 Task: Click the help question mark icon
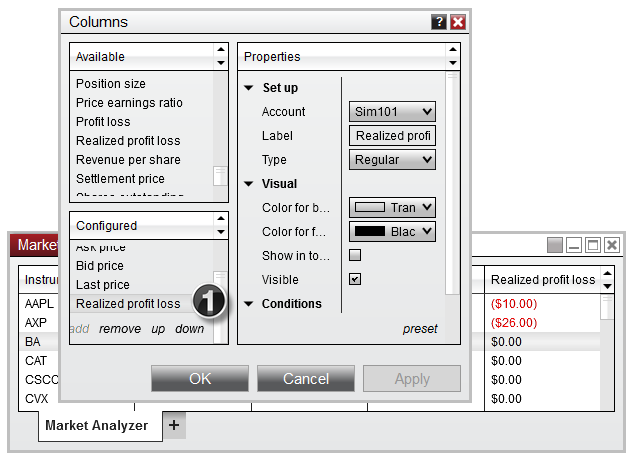(439, 22)
